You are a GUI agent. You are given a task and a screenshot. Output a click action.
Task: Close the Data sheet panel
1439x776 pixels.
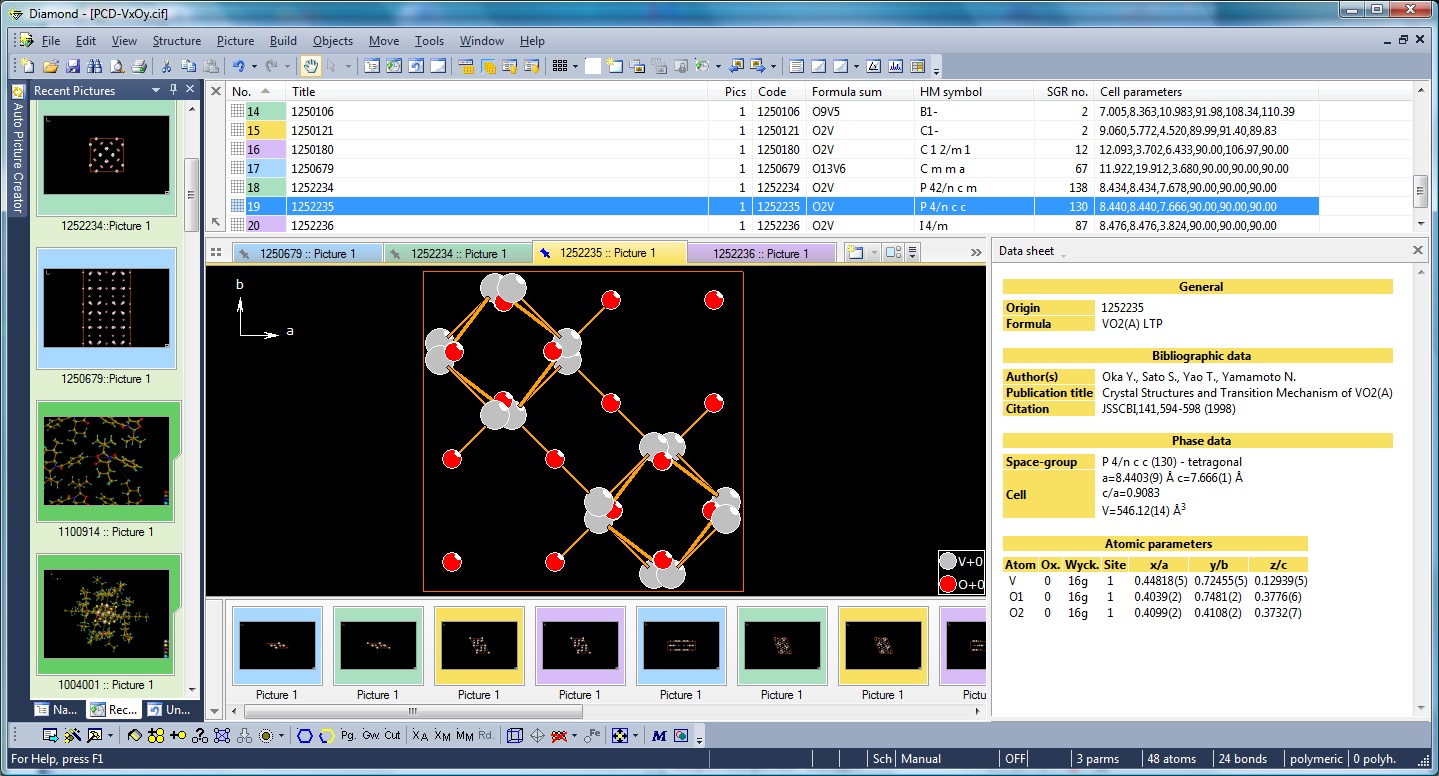tap(1417, 250)
